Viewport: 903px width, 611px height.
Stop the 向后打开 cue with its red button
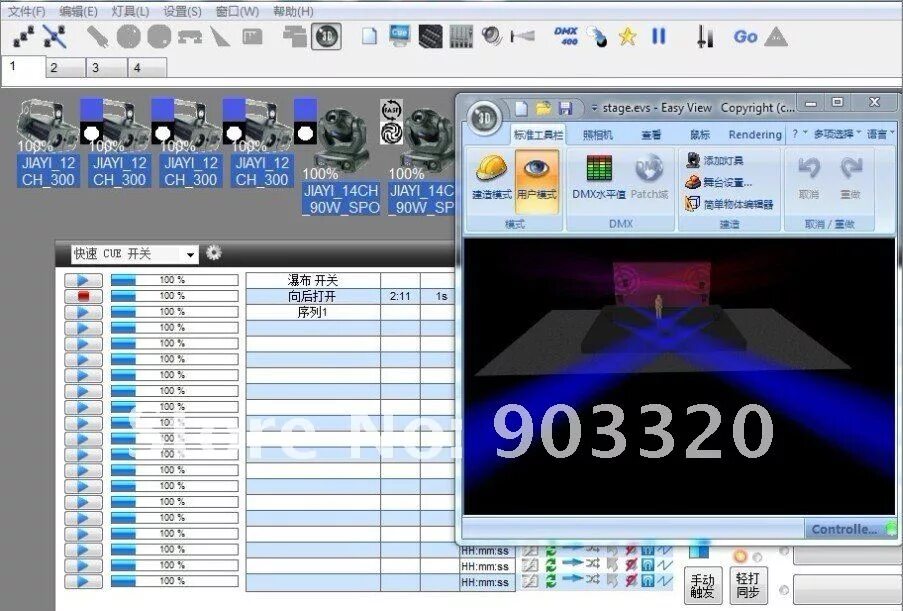coord(84,296)
